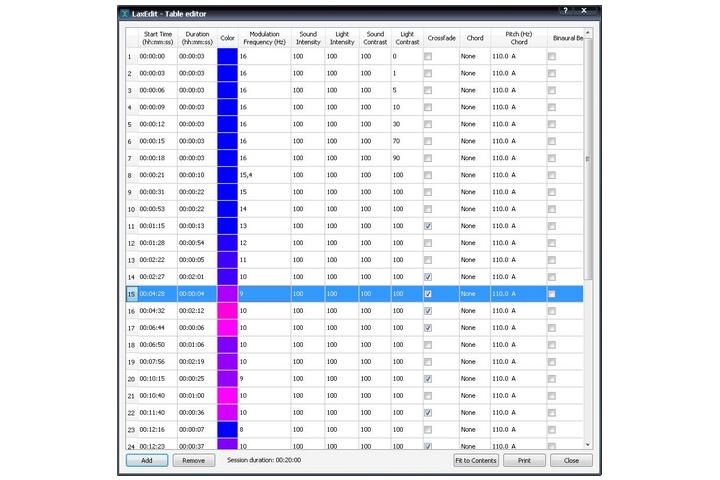Click the Print button

[523, 460]
